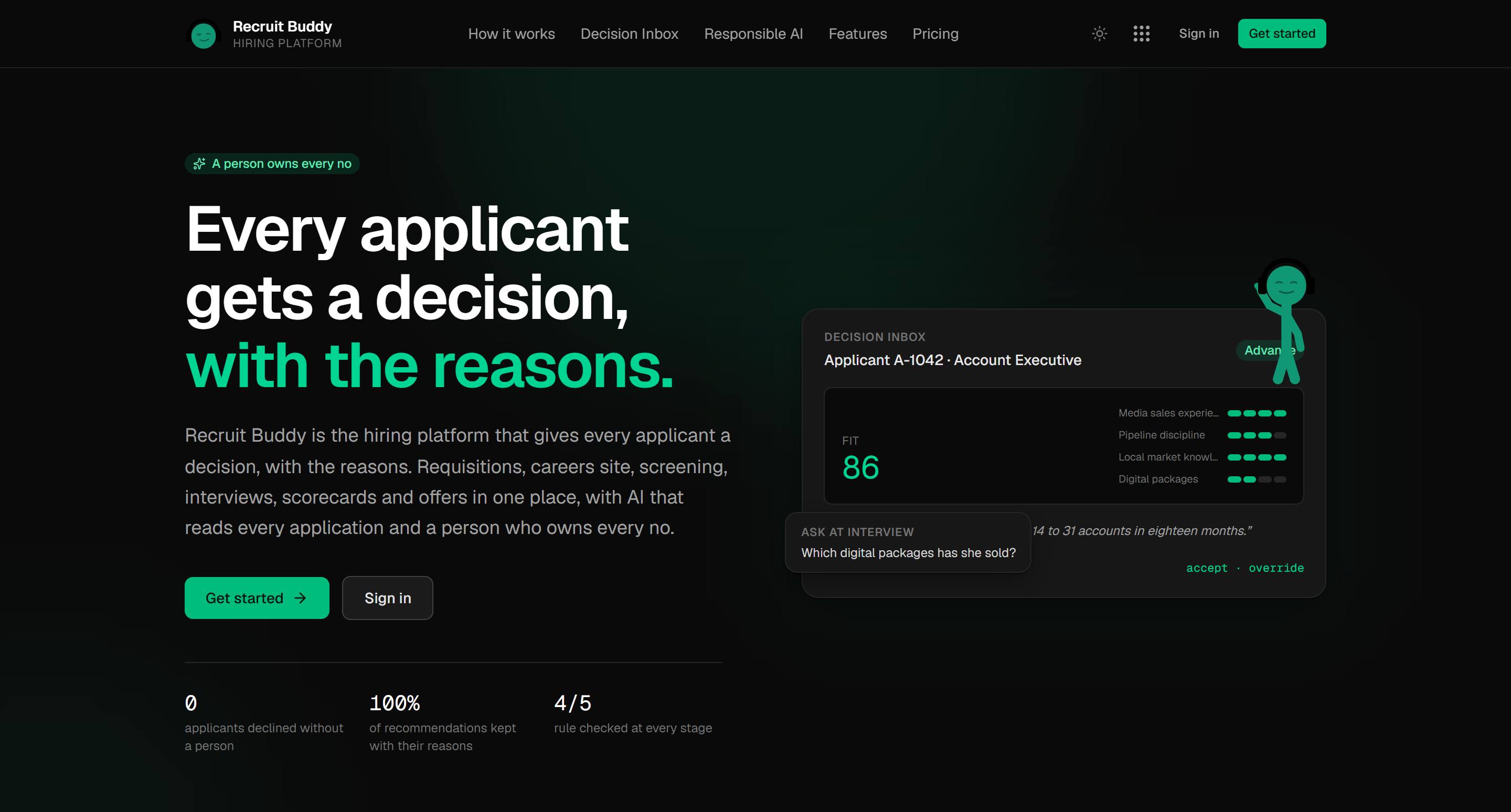Click the HIRING PLATFORM subtitle

coord(287,44)
